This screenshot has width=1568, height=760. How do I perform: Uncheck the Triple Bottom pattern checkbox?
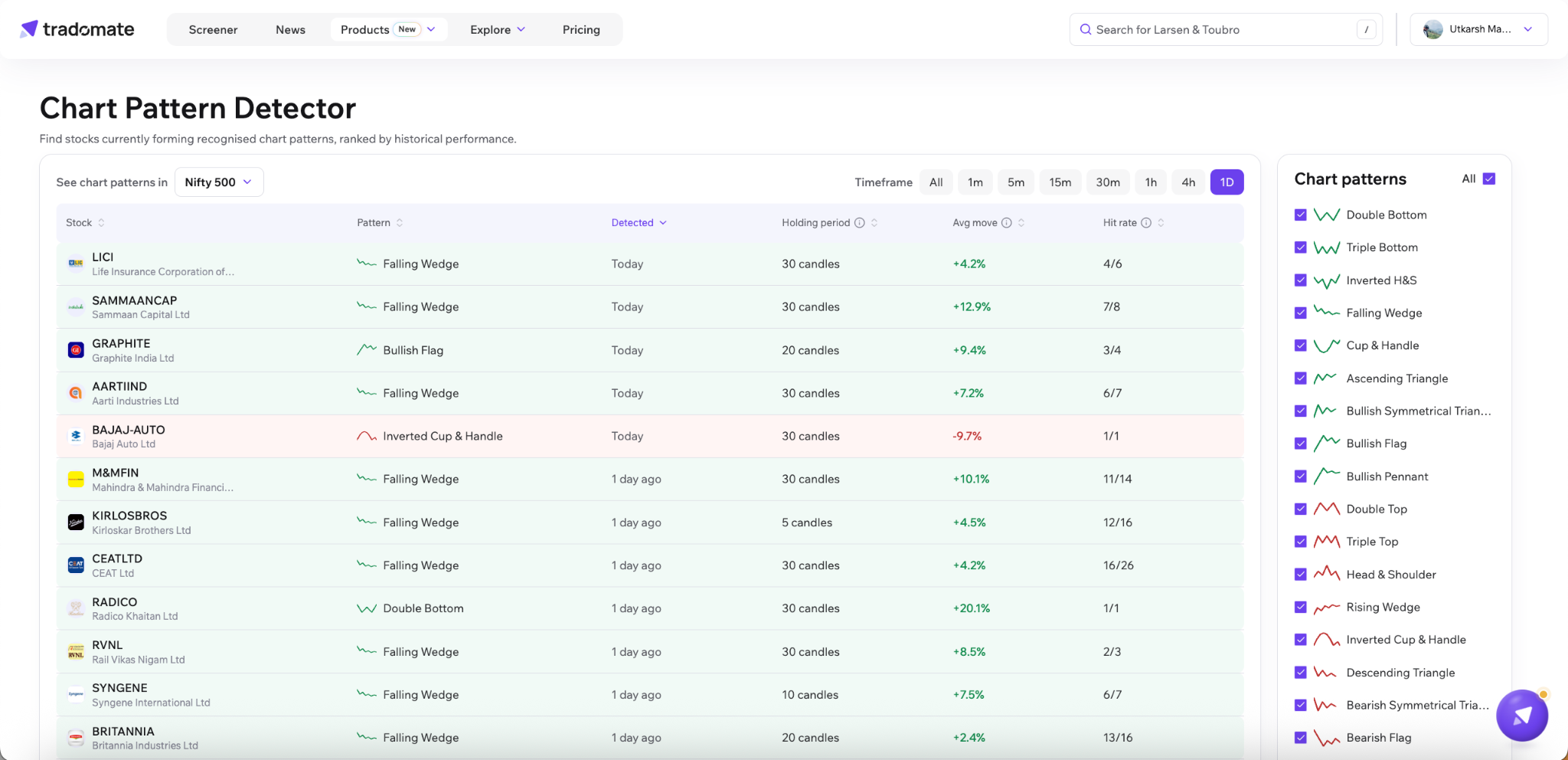point(1300,247)
